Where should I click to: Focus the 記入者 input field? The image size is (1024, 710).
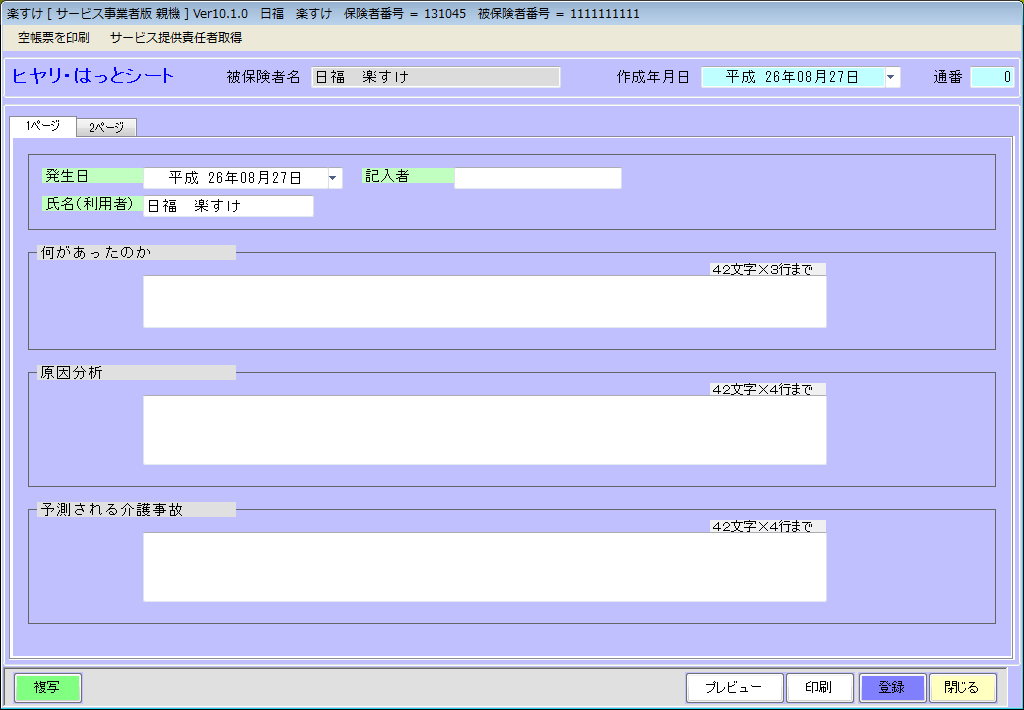pos(537,178)
